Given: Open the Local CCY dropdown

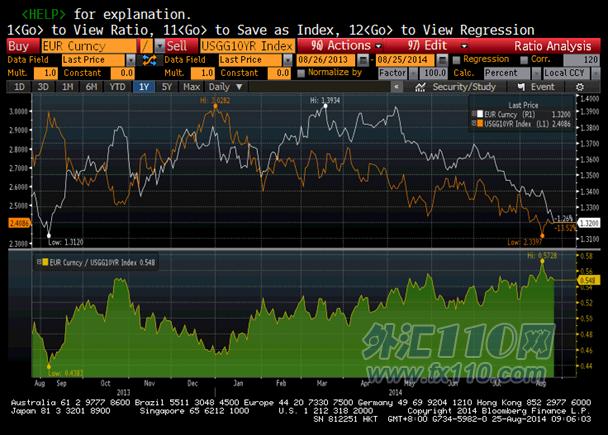Looking at the screenshot, I should point(595,73).
